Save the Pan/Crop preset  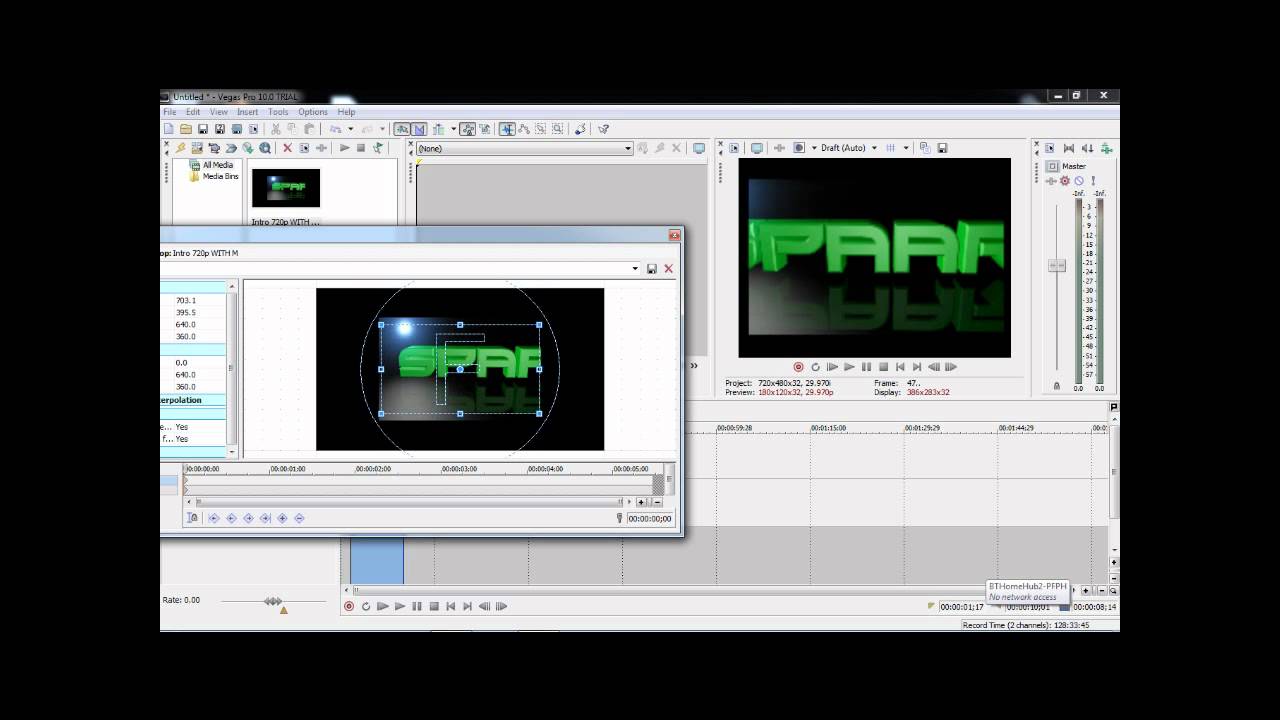tap(652, 269)
